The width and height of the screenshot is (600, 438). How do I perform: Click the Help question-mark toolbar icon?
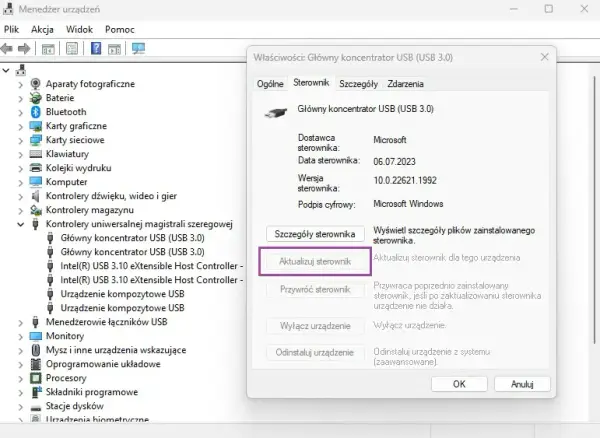96,49
